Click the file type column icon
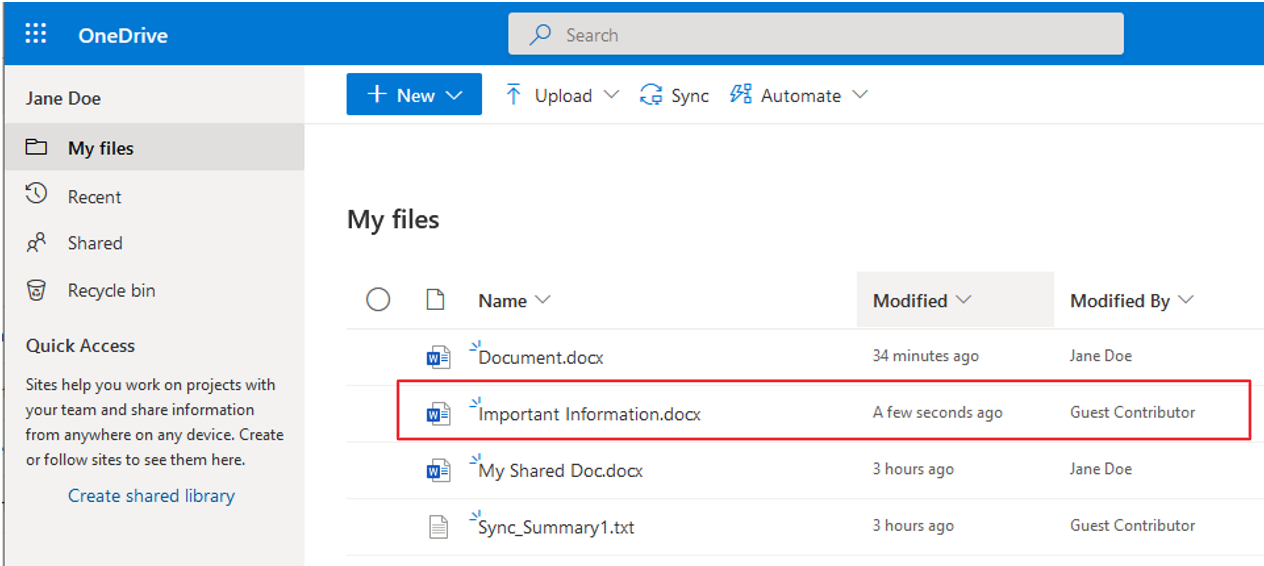This screenshot has height=566, width=1264. 434,299
